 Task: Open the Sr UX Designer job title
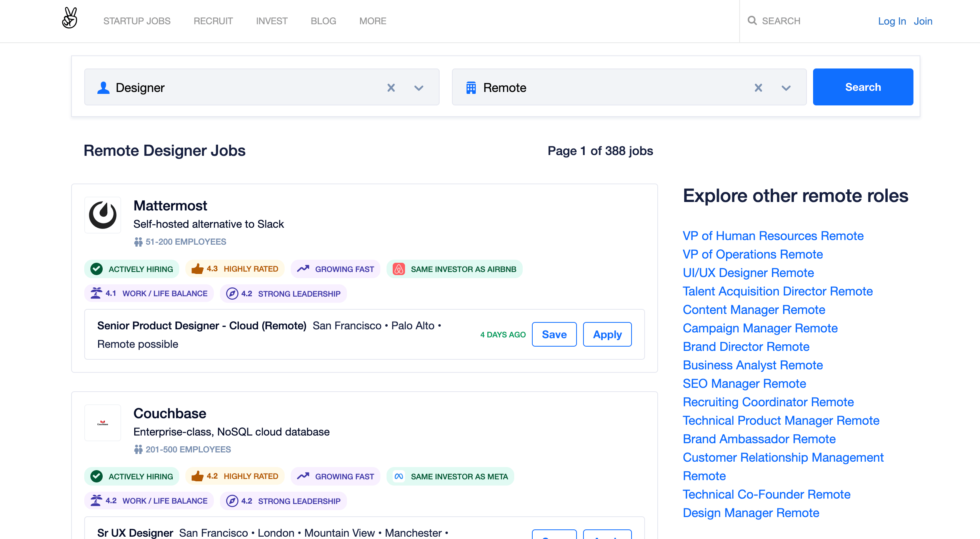[x=135, y=533]
